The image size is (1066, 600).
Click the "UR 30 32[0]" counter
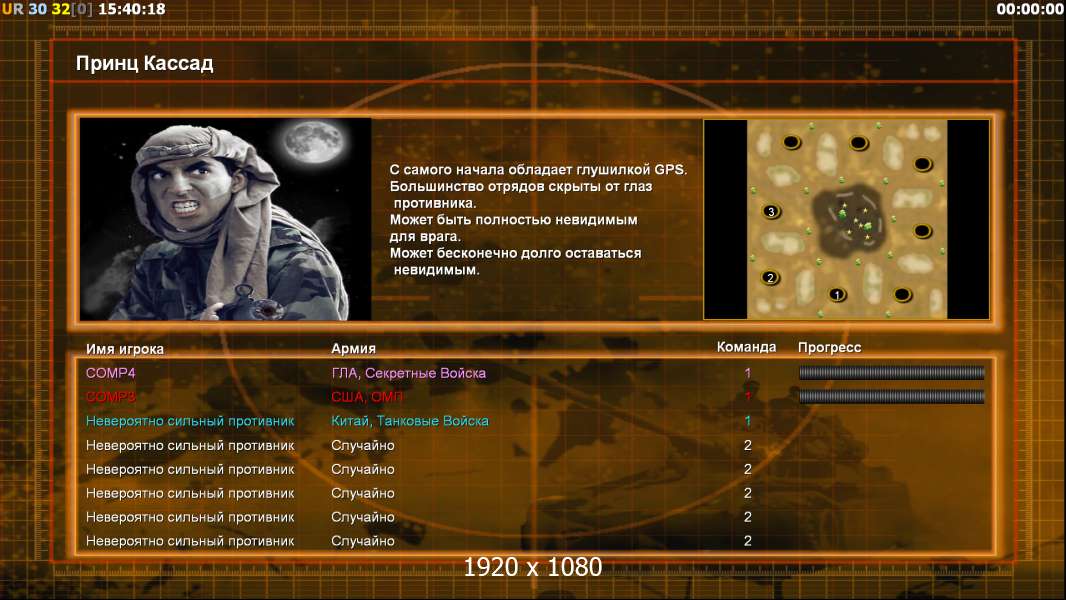[47, 9]
